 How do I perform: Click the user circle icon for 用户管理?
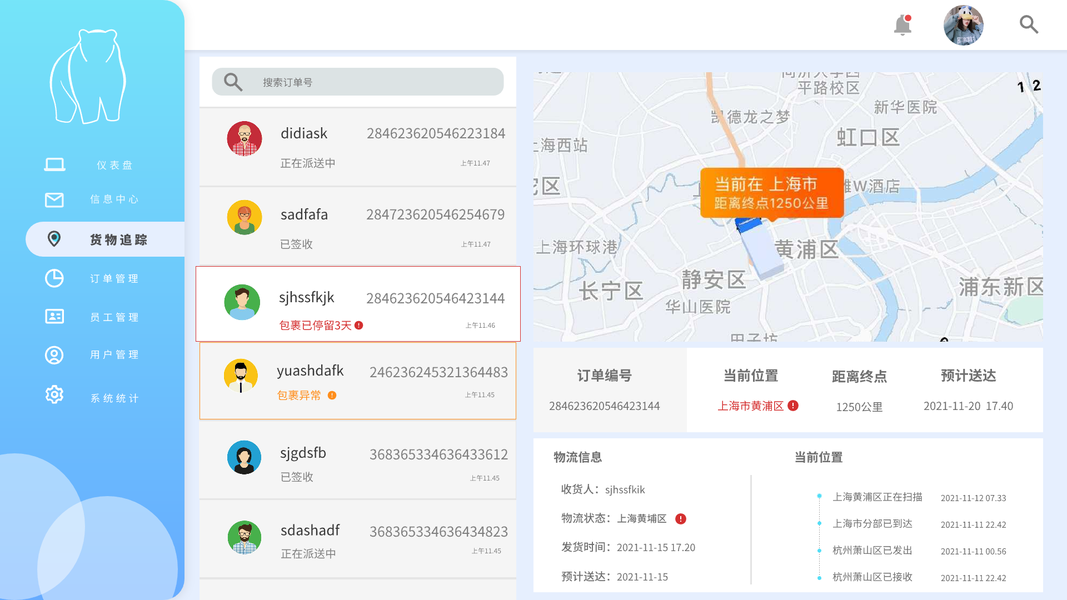coord(54,355)
